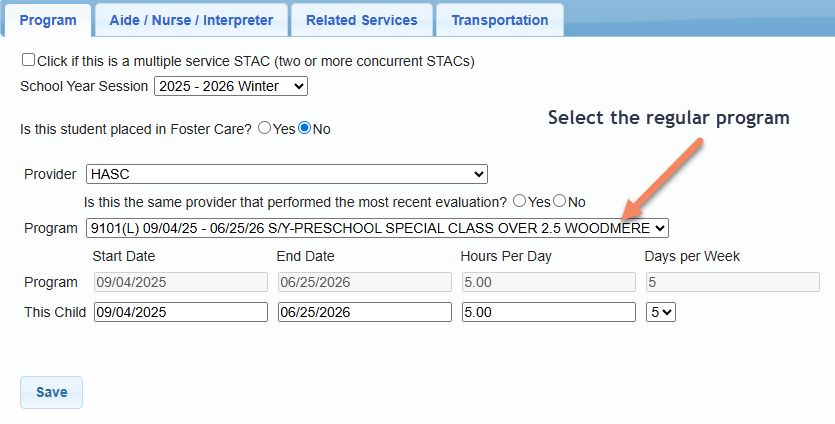835x424 pixels.
Task: Click the disabled Program end date field
Action: pyautogui.click(x=365, y=282)
